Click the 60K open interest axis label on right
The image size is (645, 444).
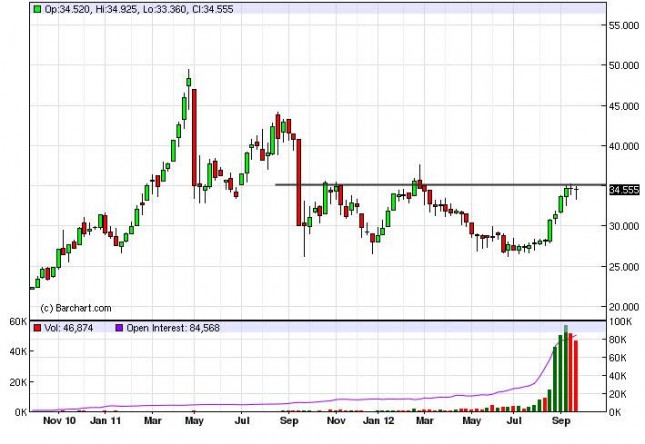point(617,358)
